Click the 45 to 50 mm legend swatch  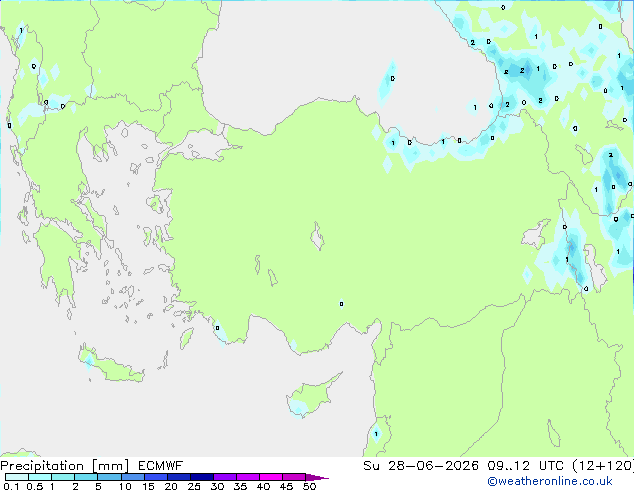pyautogui.click(x=294, y=477)
